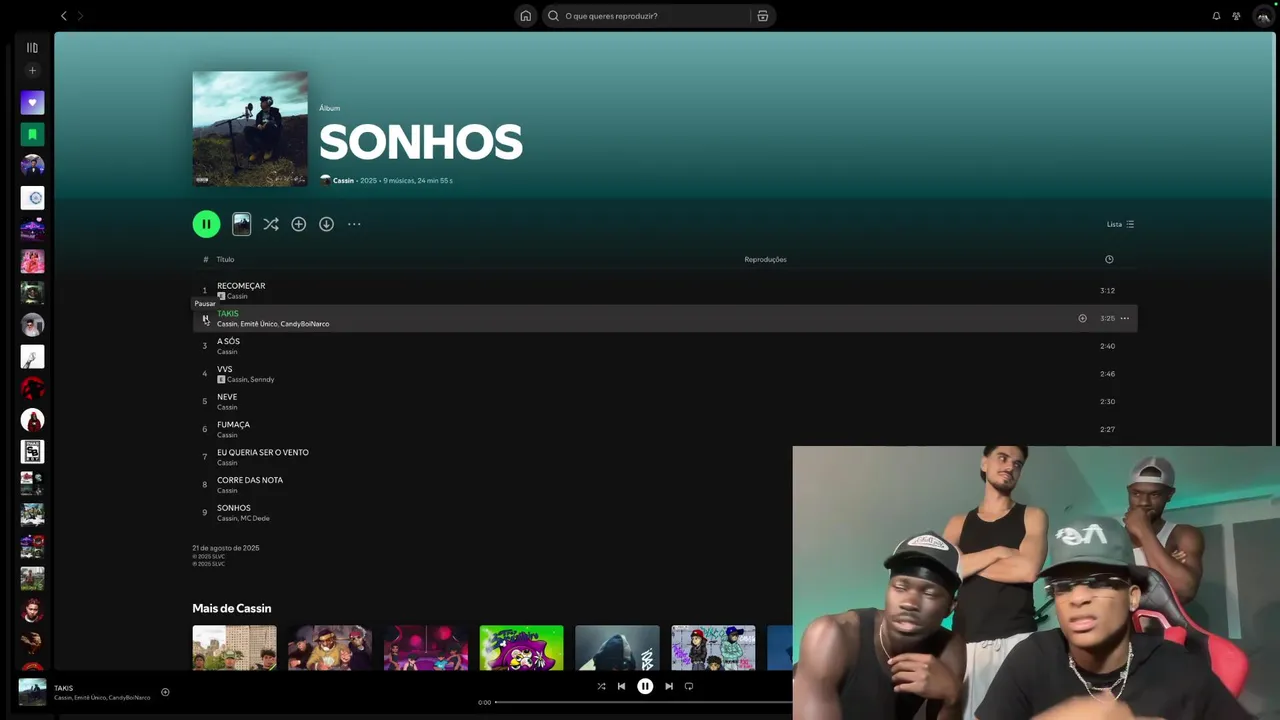Expand Your Library sidebar

pyautogui.click(x=32, y=47)
